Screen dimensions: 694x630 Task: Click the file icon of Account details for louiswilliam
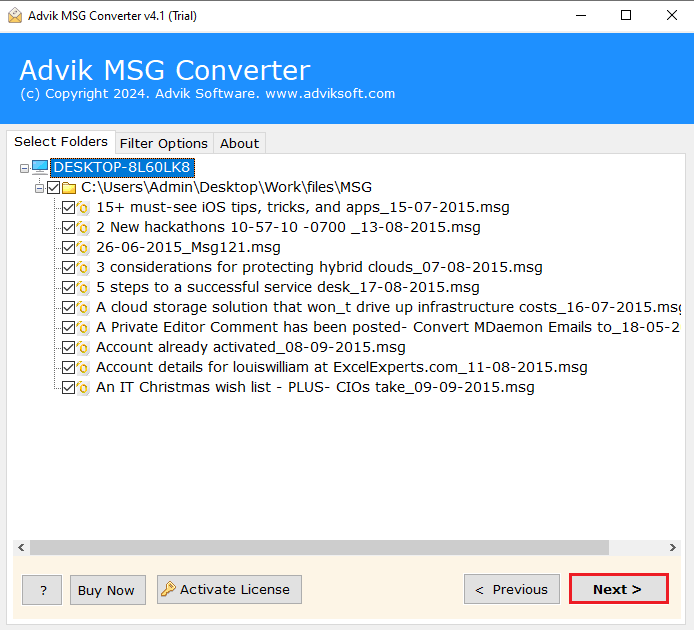83,367
